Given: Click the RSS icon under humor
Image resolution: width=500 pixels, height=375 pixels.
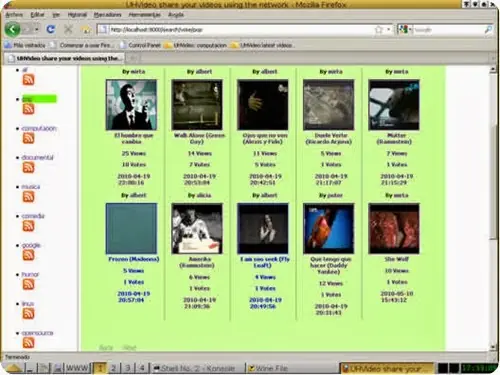Looking at the screenshot, I should [28, 284].
